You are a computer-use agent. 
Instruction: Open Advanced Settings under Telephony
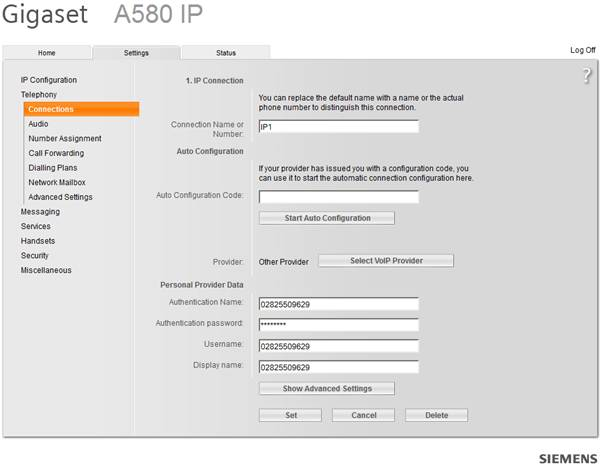tap(60, 197)
